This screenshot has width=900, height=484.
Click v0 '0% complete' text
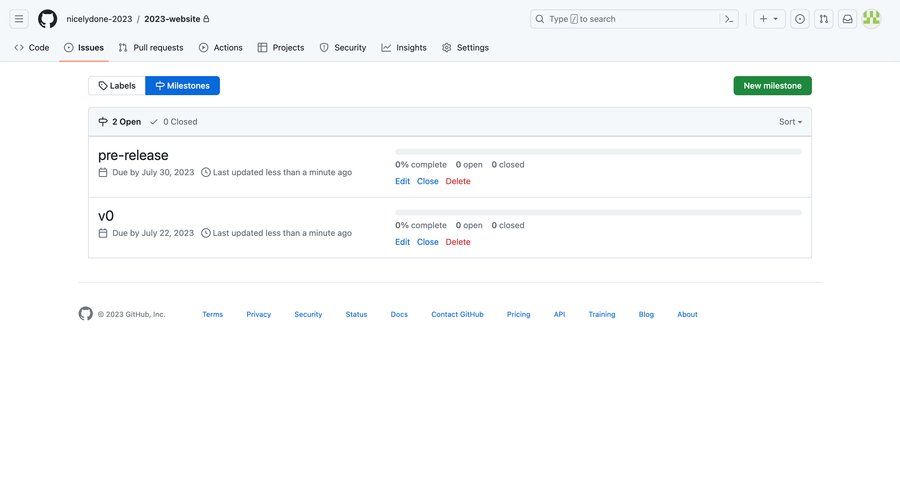click(421, 226)
